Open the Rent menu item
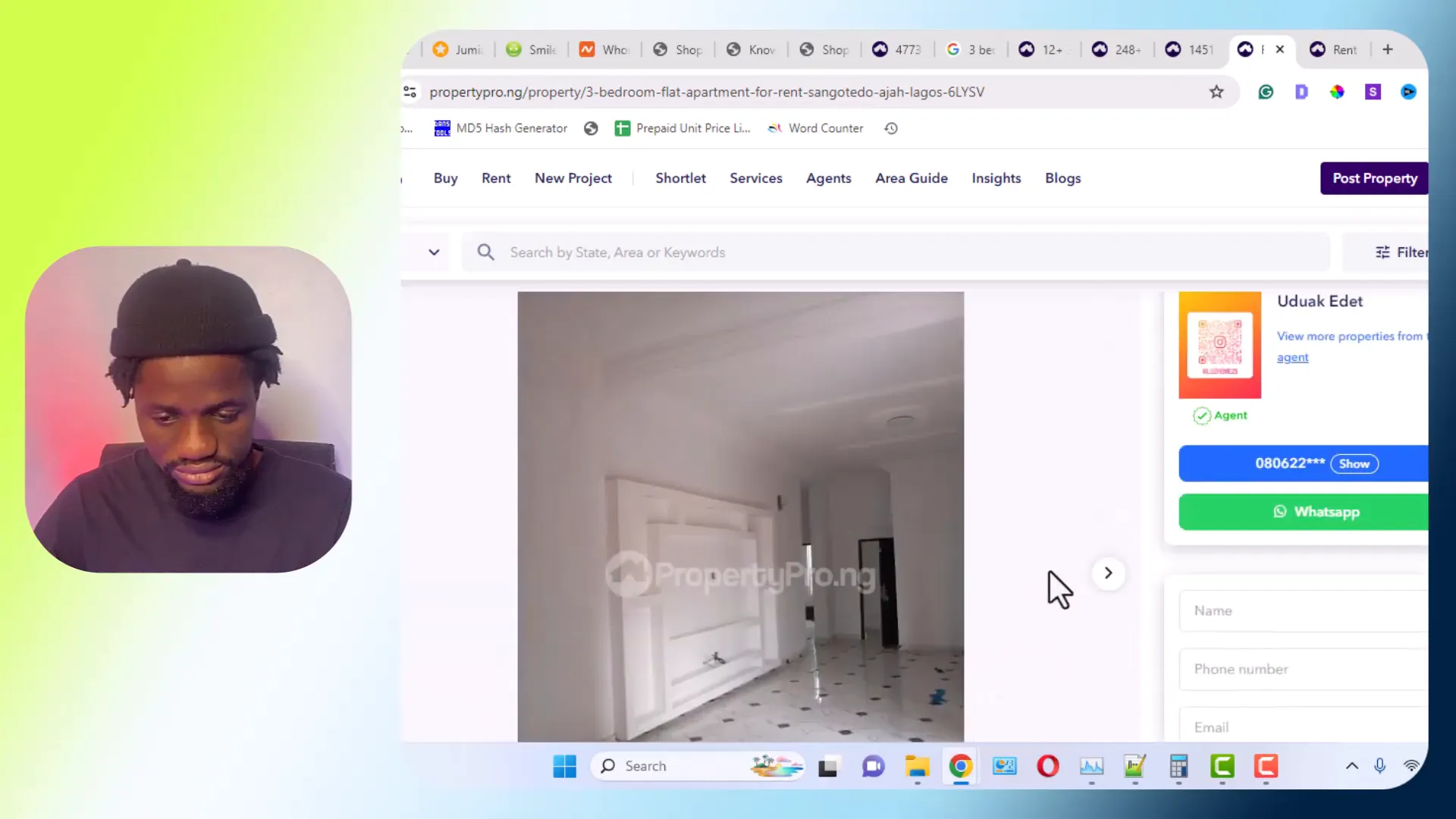 click(496, 178)
